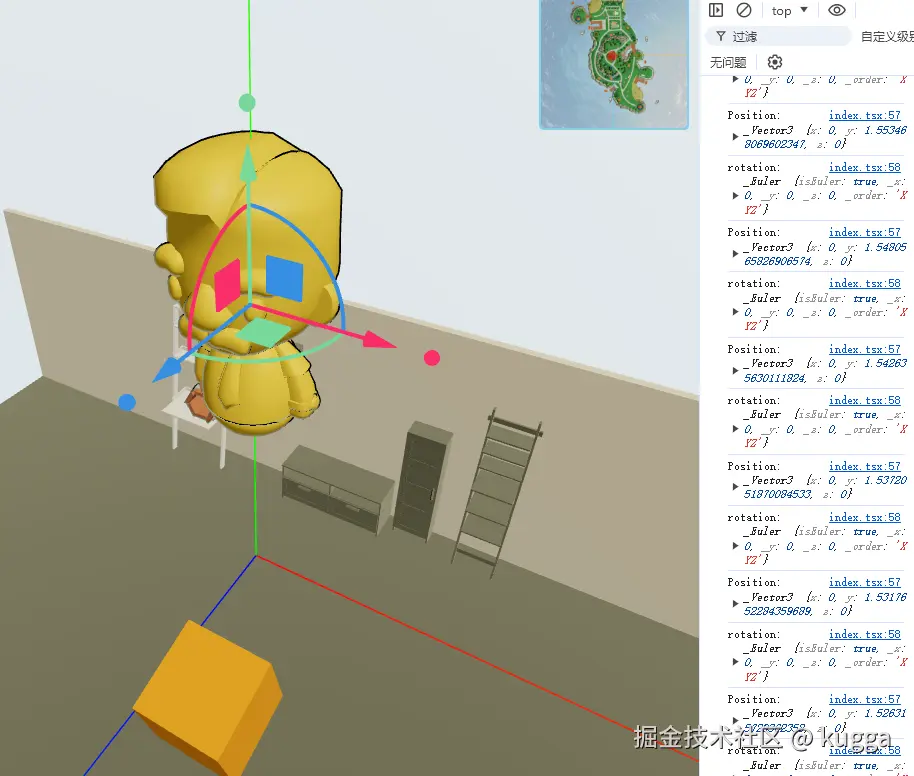
Task: Toggle the DevTools console sidebar icon
Action: 716,10
